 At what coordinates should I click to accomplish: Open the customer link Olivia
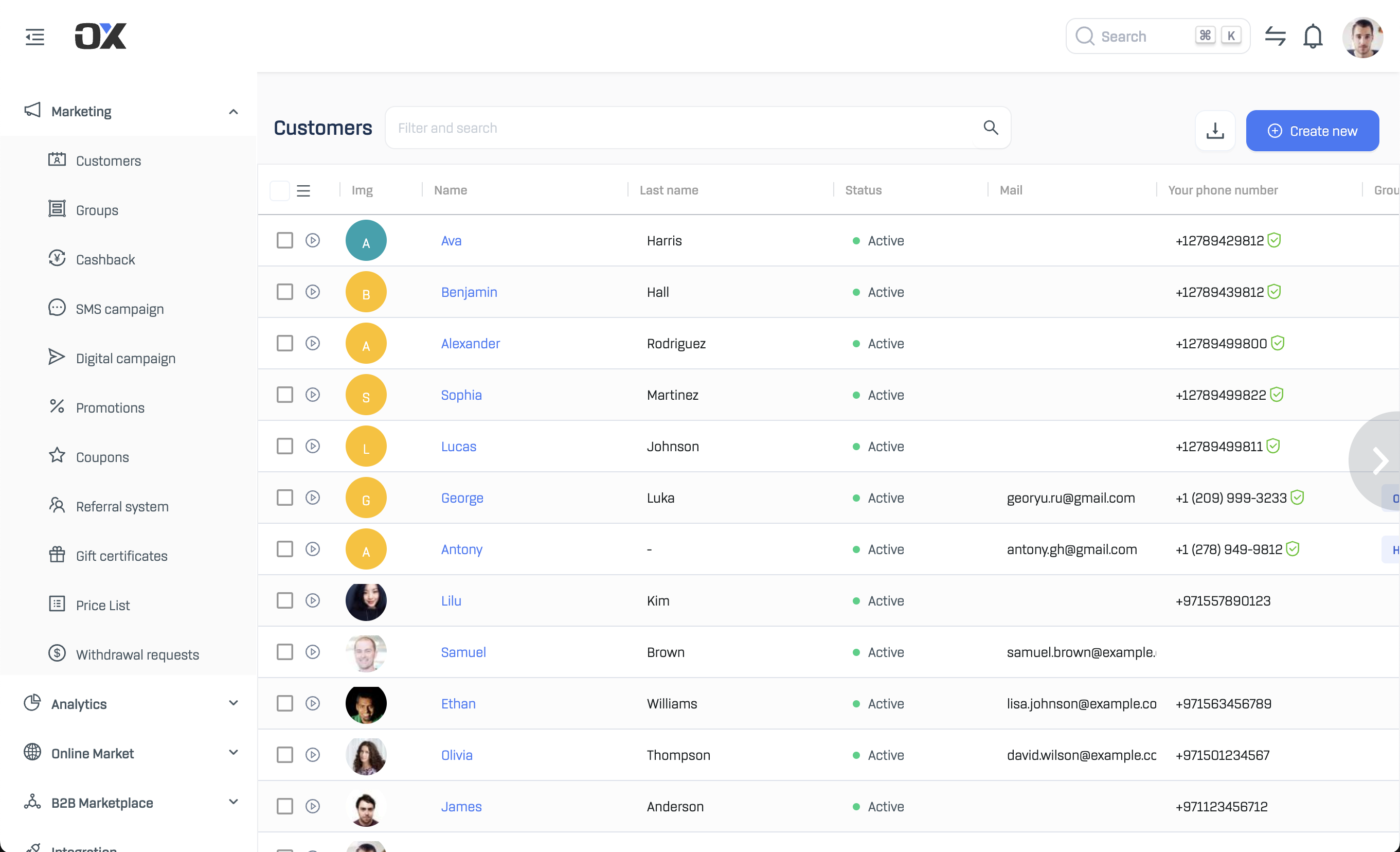[x=457, y=755]
